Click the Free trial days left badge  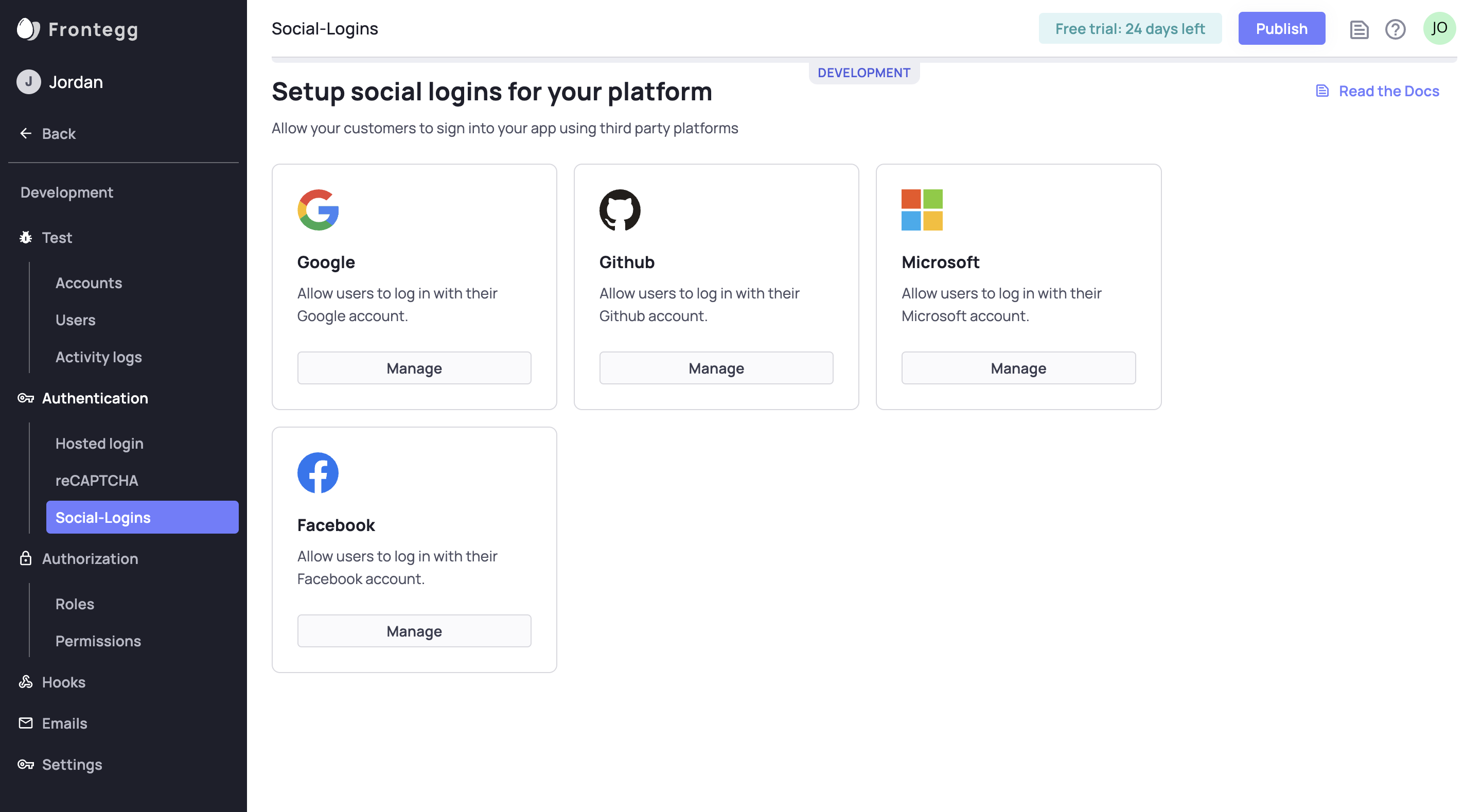1130,29
